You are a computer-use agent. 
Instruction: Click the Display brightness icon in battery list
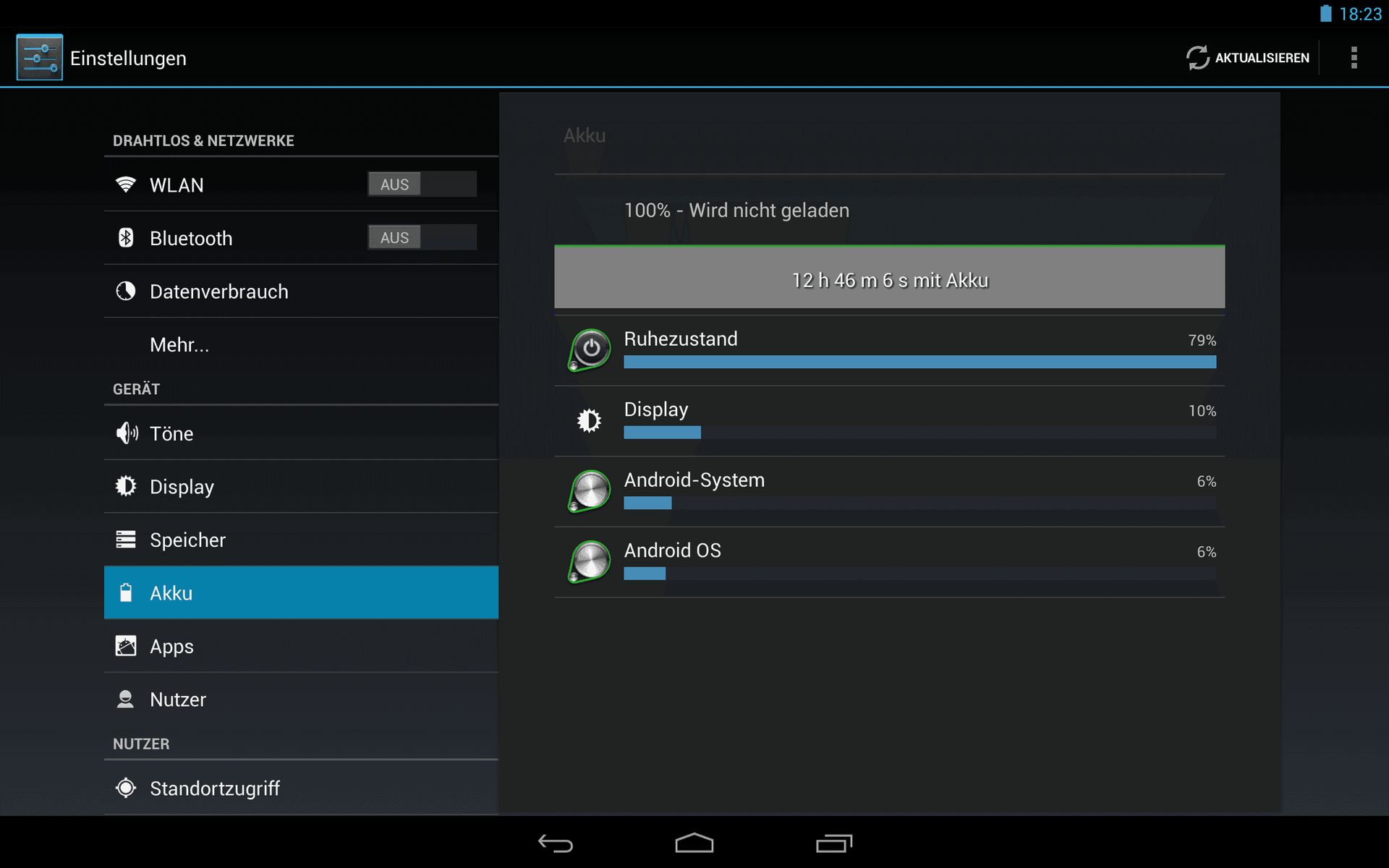coord(589,420)
